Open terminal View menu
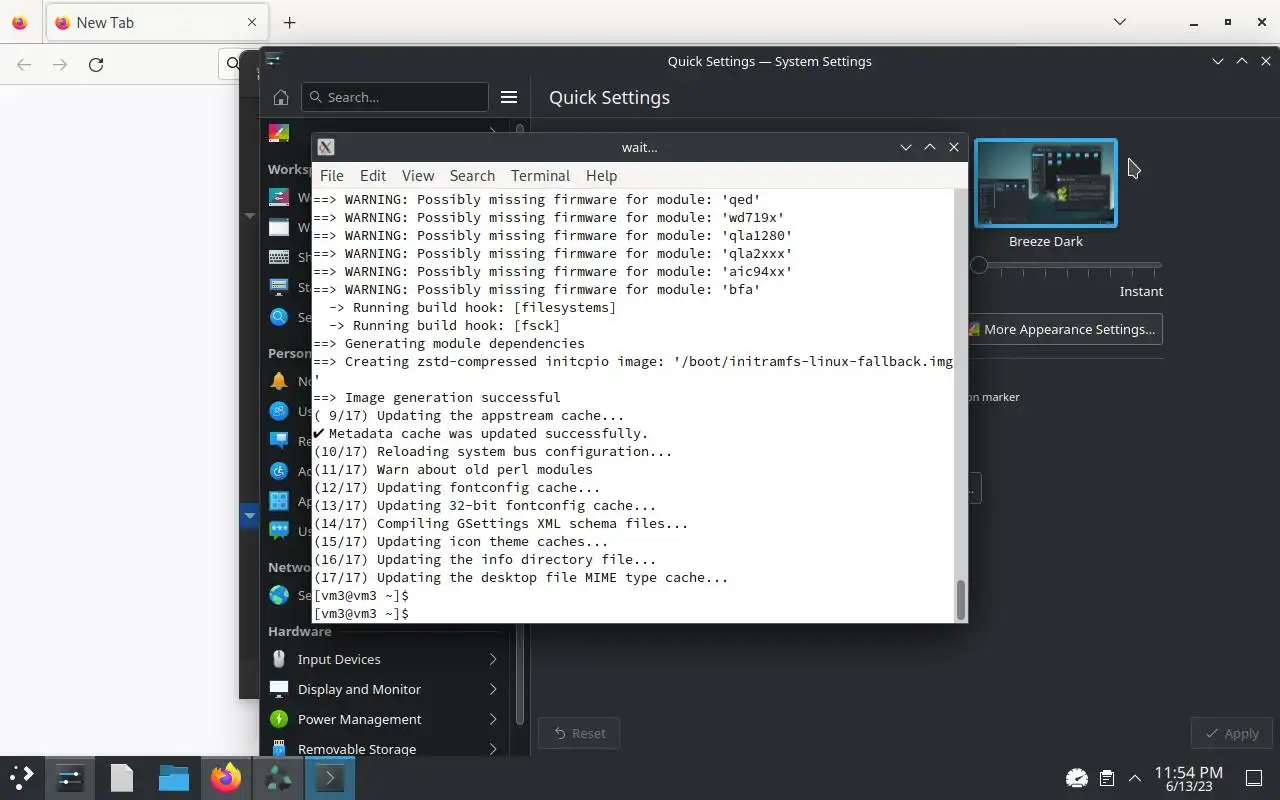 coord(418,175)
